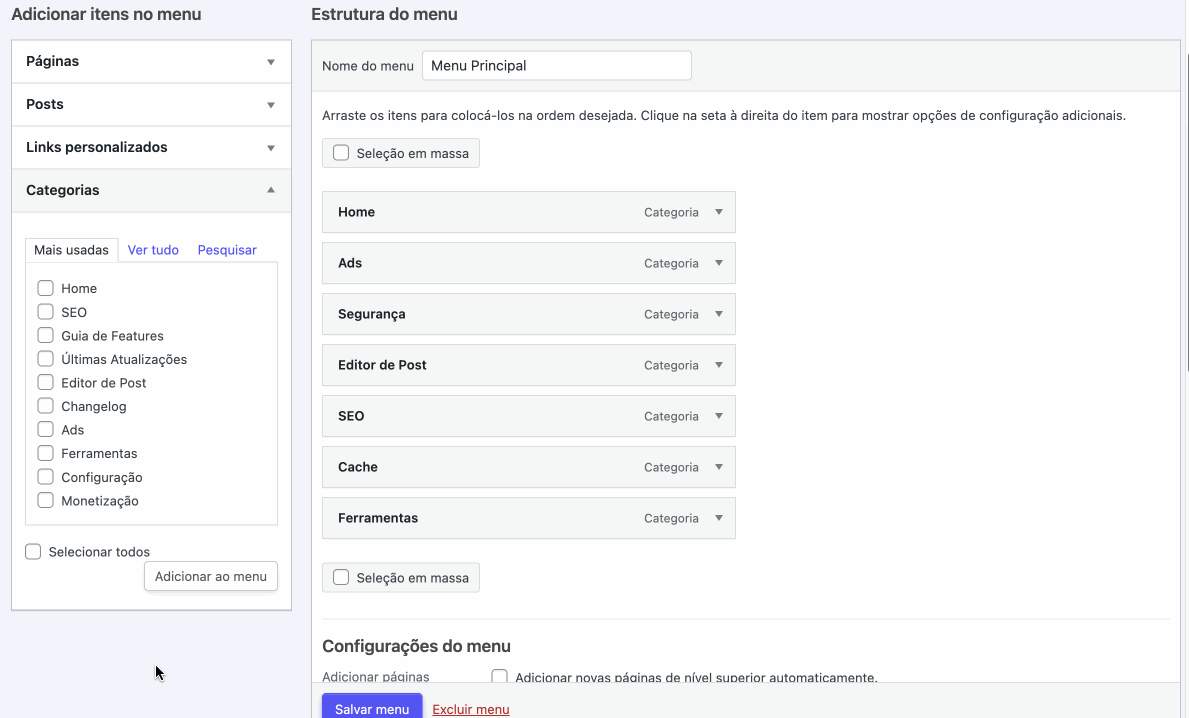The height and width of the screenshot is (718, 1189).
Task: Expand the Editor de Post menu item
Action: click(719, 365)
